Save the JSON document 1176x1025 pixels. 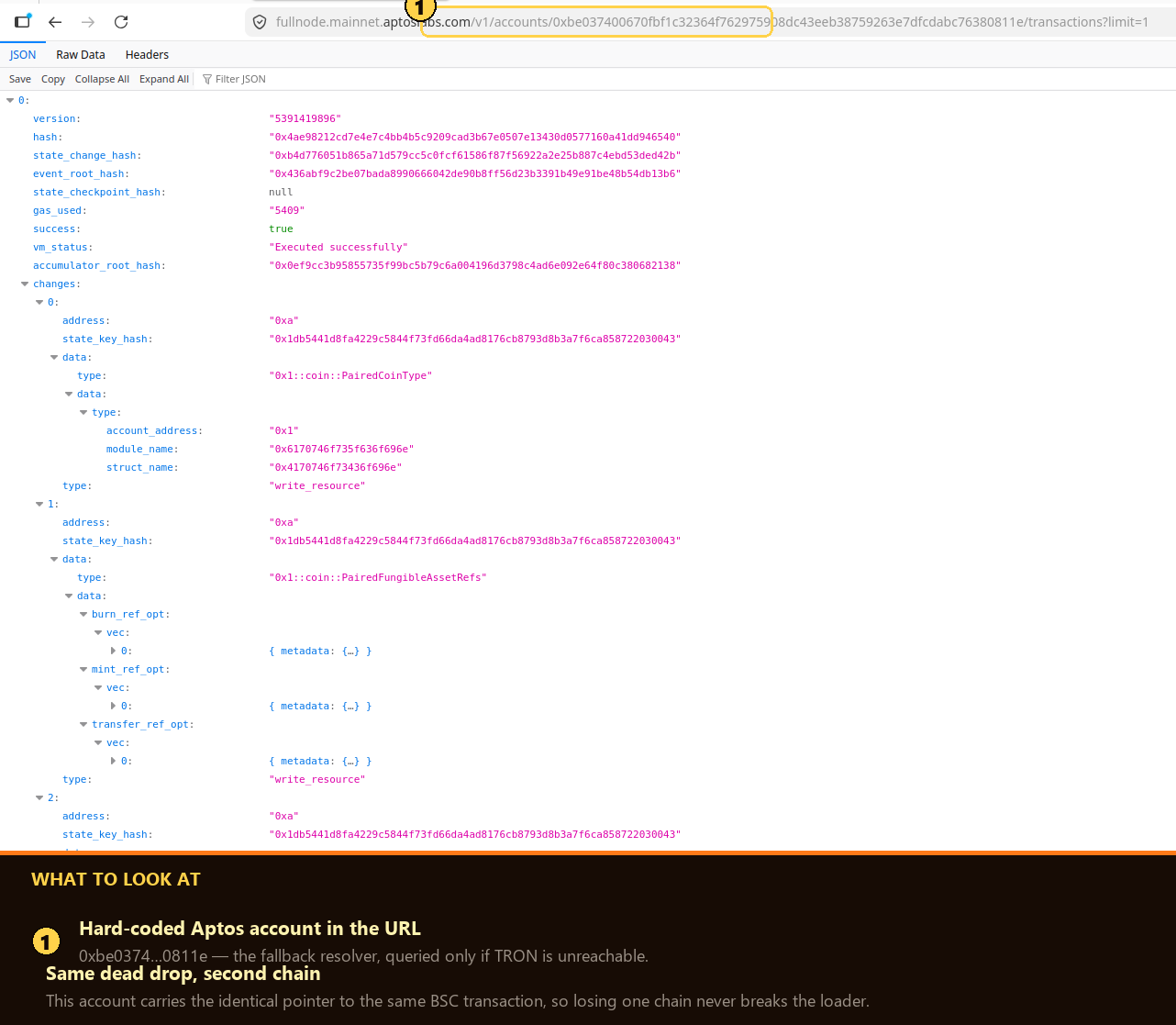[x=20, y=79]
